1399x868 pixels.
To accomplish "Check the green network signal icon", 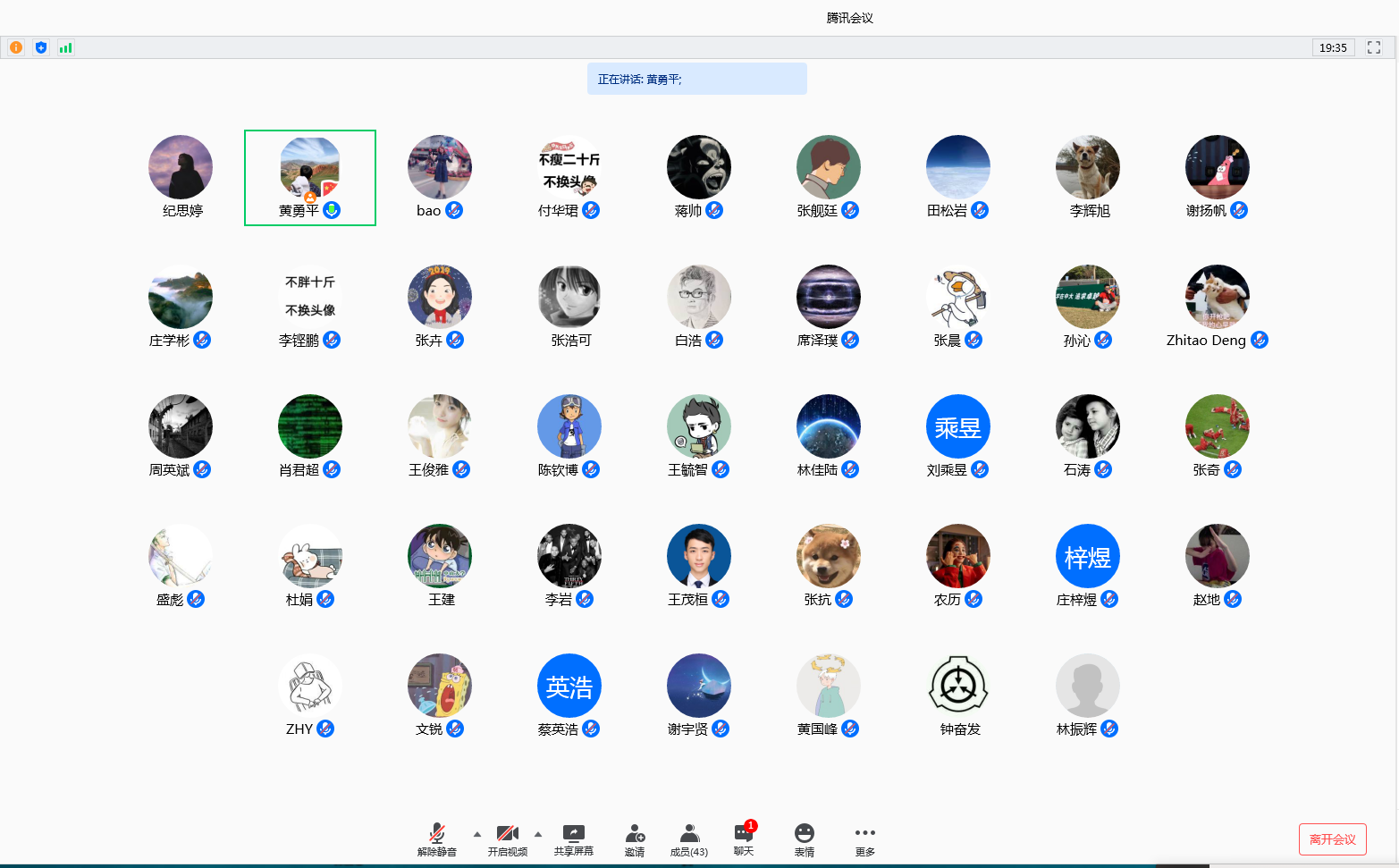I will coord(65,47).
